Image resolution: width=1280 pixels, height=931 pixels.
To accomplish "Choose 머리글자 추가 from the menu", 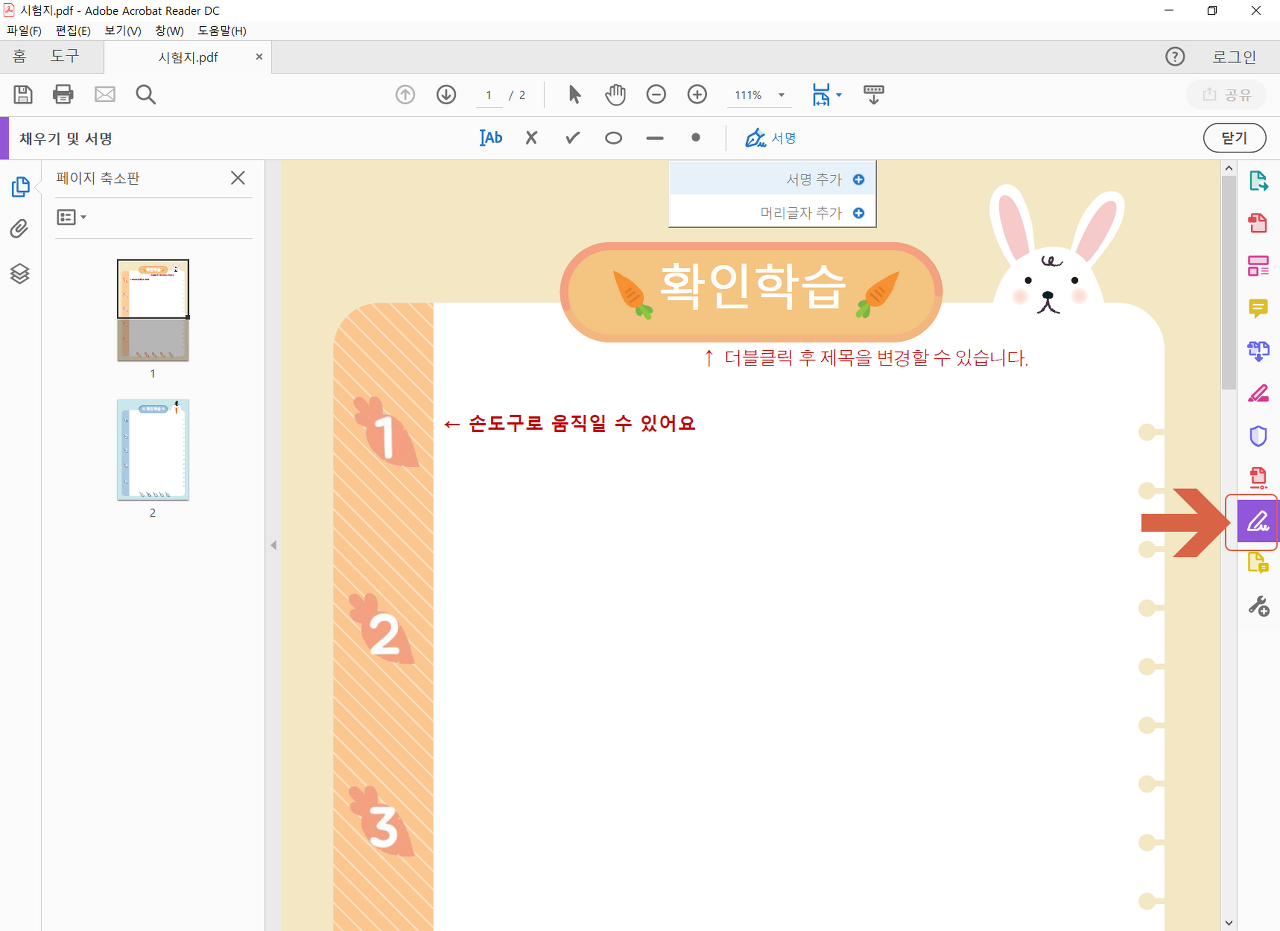I will 772,212.
